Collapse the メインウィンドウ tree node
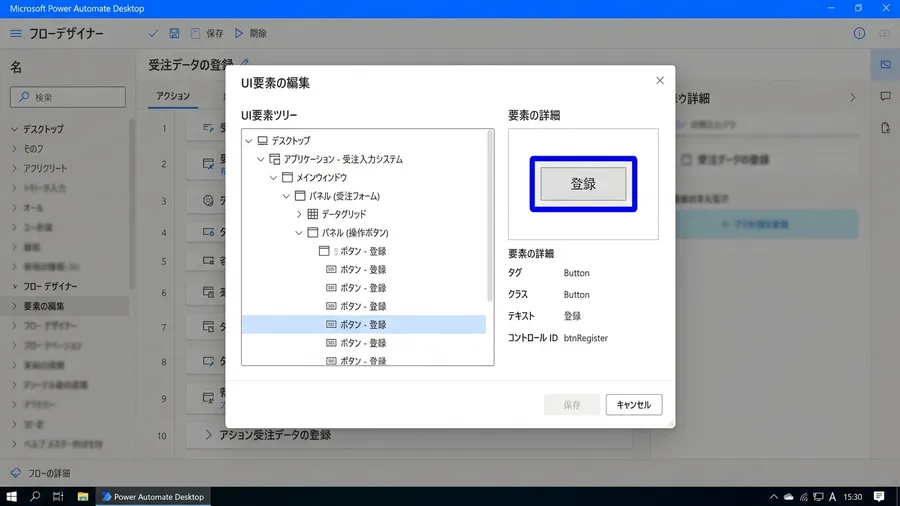 point(274,178)
